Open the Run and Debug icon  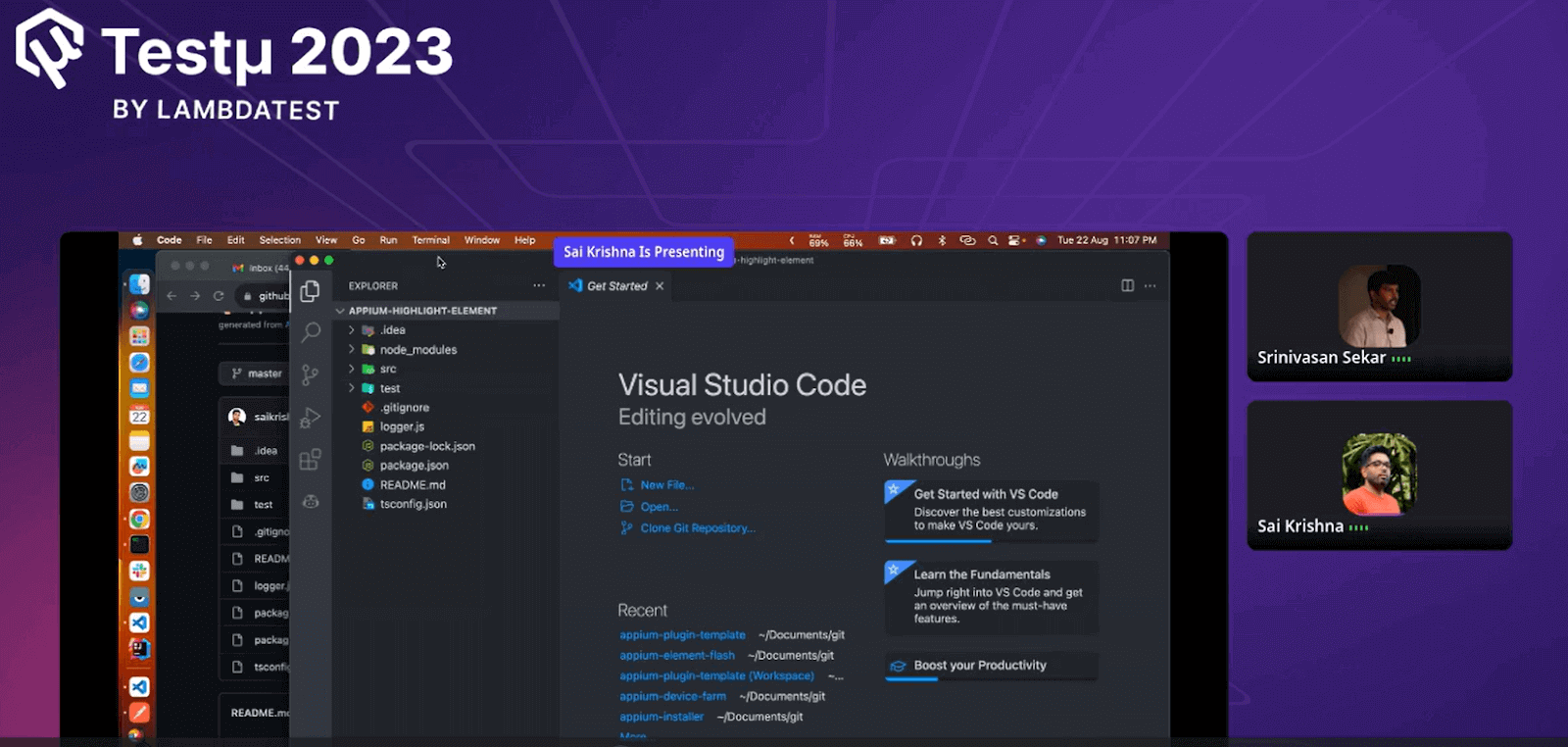tap(311, 418)
